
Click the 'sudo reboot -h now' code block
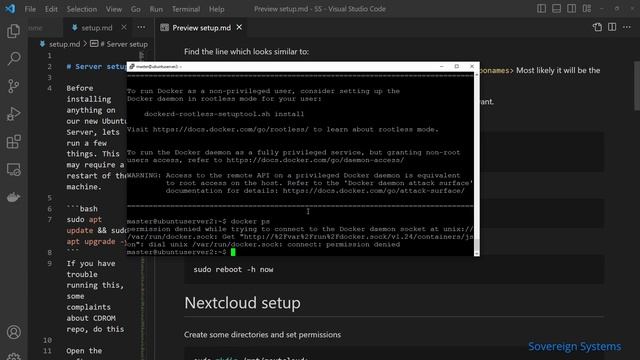click(394, 269)
